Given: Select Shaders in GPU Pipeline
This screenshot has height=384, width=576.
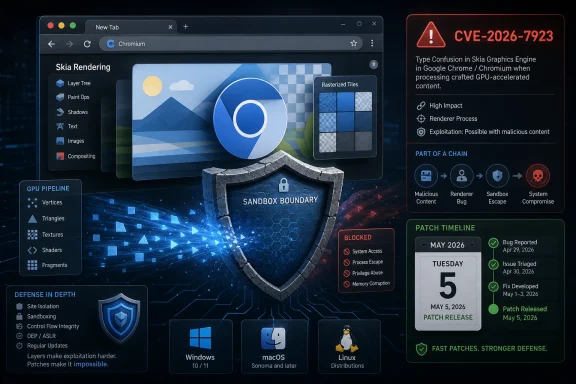Looking at the screenshot, I should coord(45,250).
